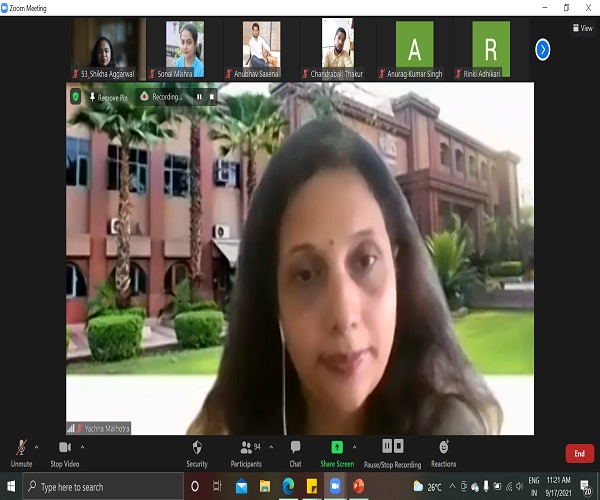Click the Zoom Meeting title bar logo
Image resolution: width=600 pixels, height=500 pixels.
(x=5, y=8)
